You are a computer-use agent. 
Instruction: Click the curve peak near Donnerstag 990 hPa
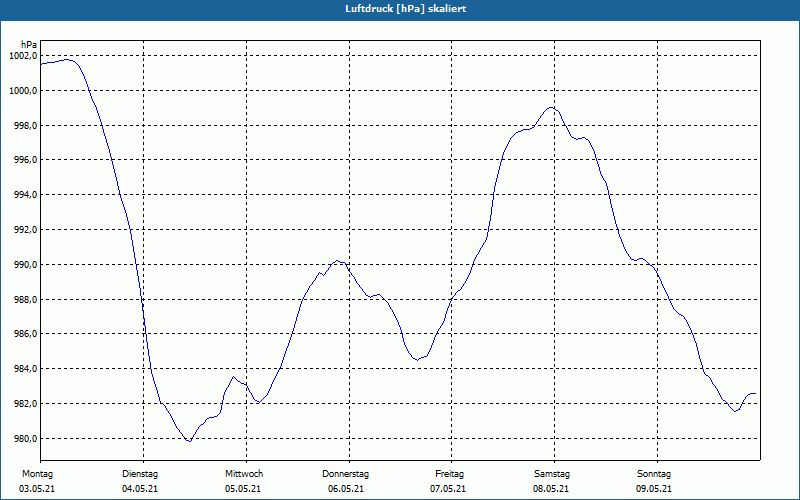click(x=337, y=261)
